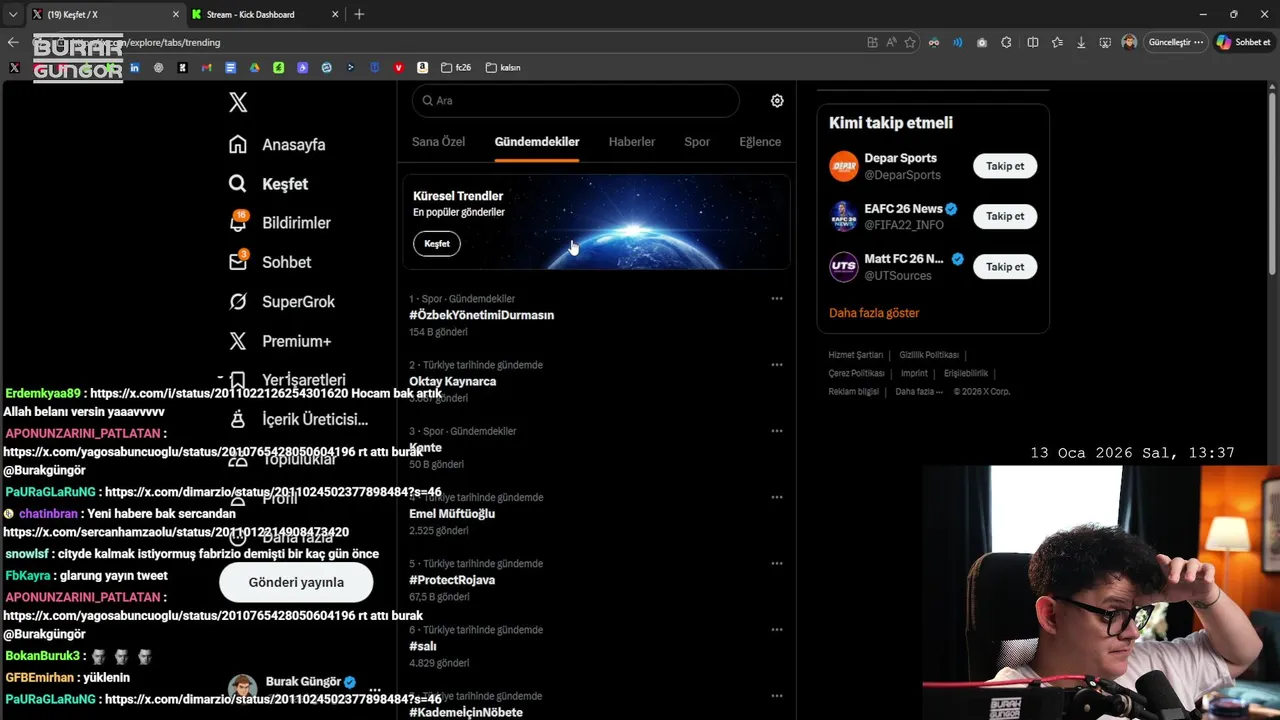Open the Emel Müftüoğlu trend

(x=452, y=514)
